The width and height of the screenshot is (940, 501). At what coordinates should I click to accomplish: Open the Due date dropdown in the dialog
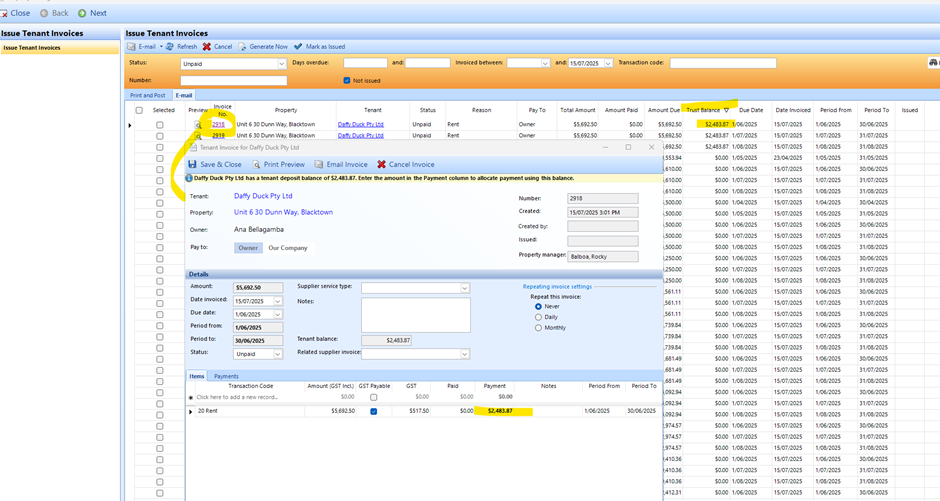click(x=278, y=315)
